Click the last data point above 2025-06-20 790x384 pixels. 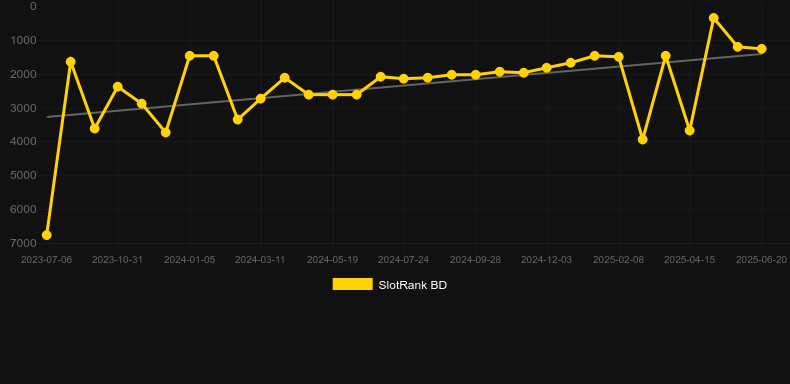pos(762,49)
